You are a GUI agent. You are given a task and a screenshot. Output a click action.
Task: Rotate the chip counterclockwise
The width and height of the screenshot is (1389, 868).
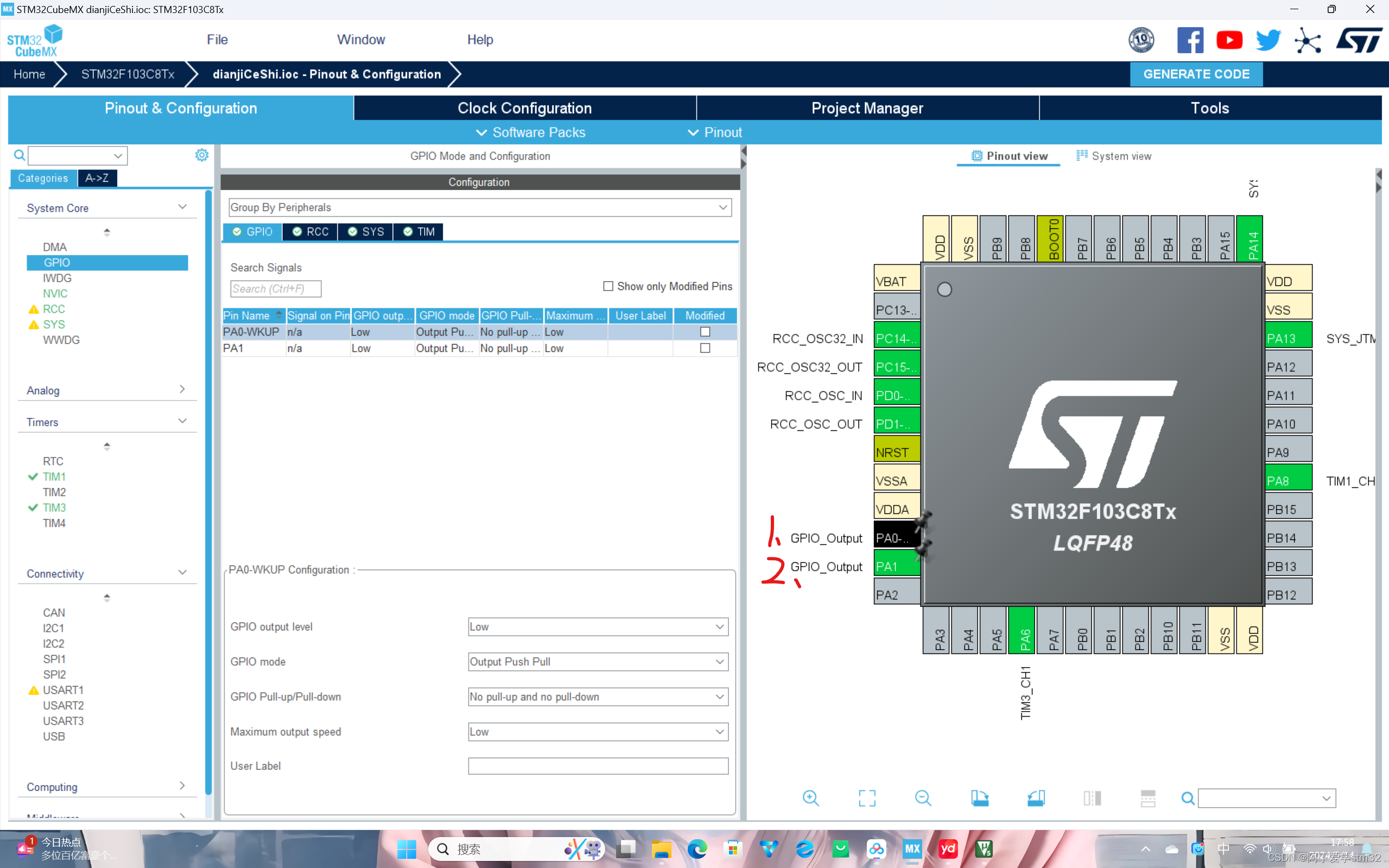(1036, 798)
